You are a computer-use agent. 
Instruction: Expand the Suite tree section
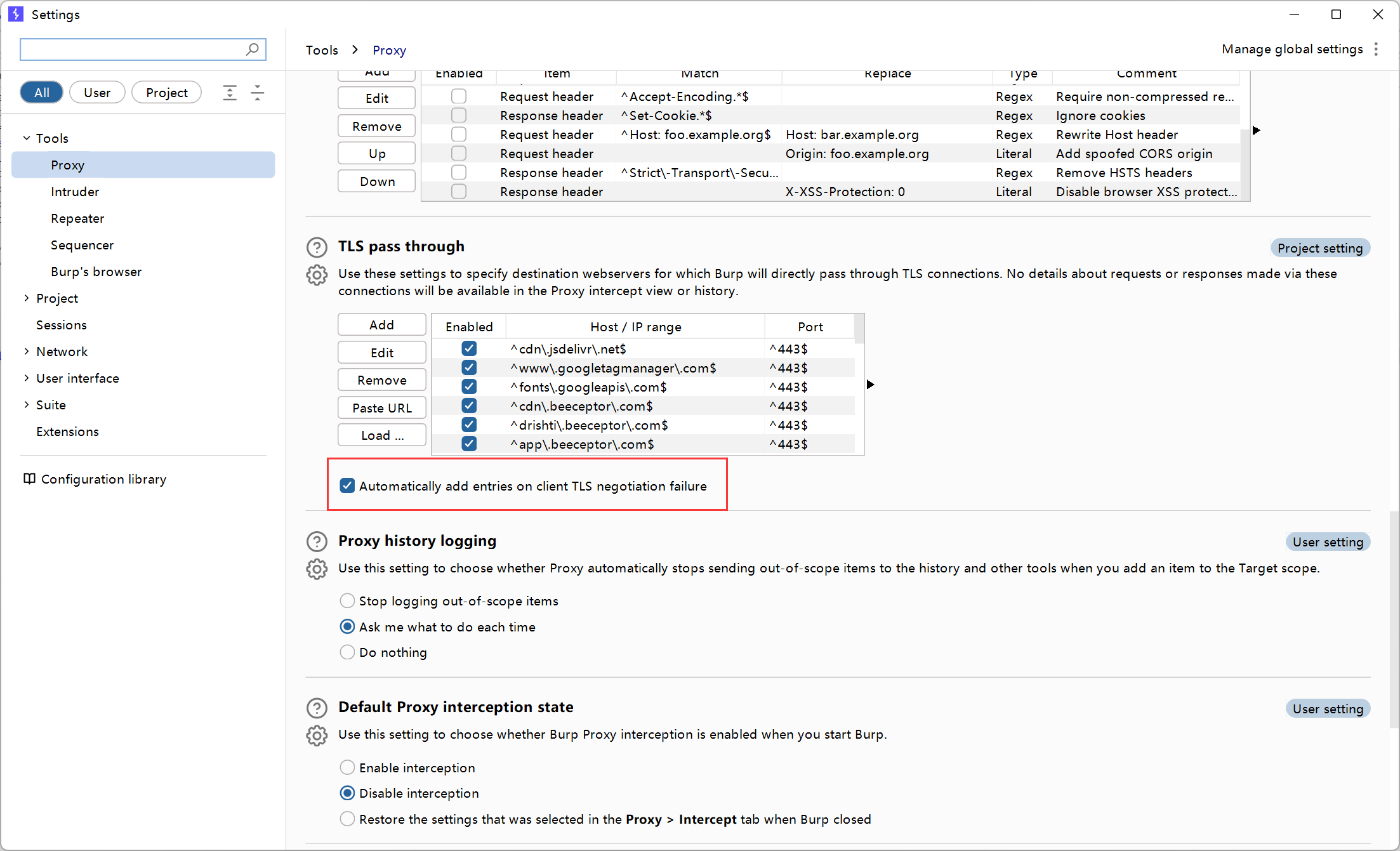[27, 404]
